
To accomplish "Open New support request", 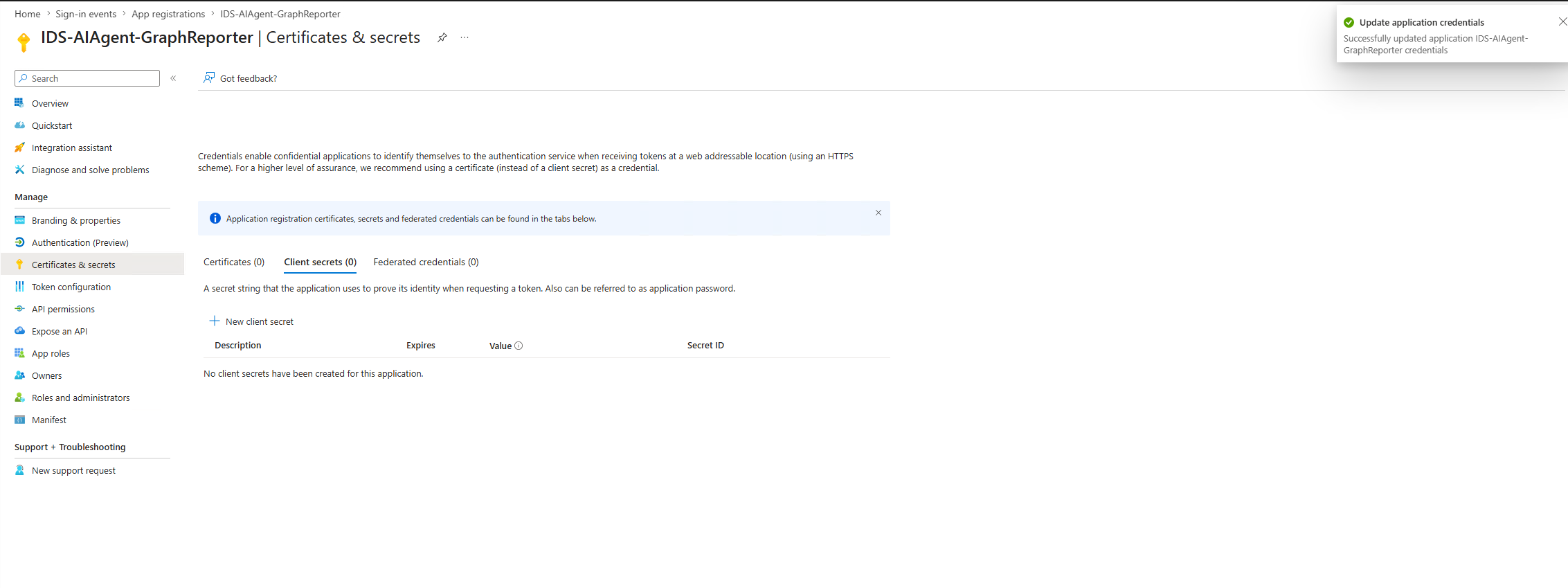I will [73, 470].
